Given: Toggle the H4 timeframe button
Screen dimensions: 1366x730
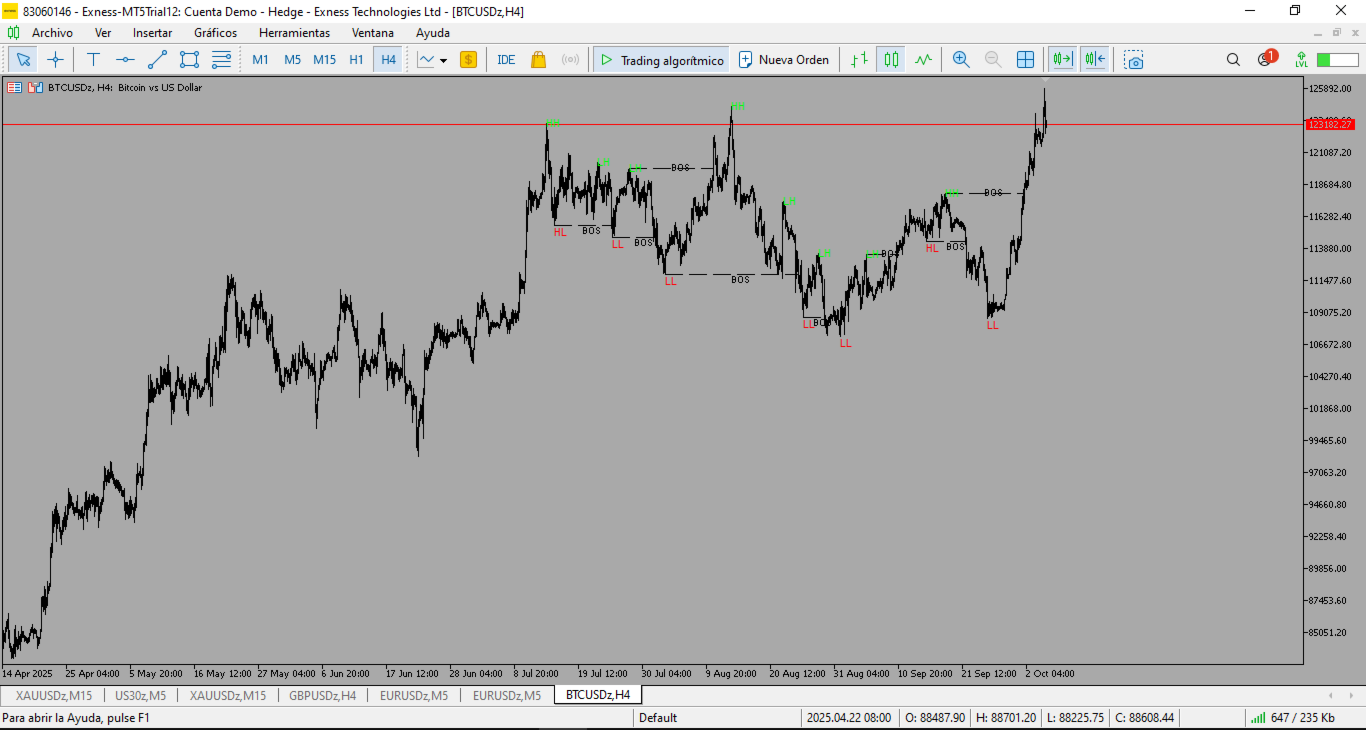Looking at the screenshot, I should click(x=388, y=60).
